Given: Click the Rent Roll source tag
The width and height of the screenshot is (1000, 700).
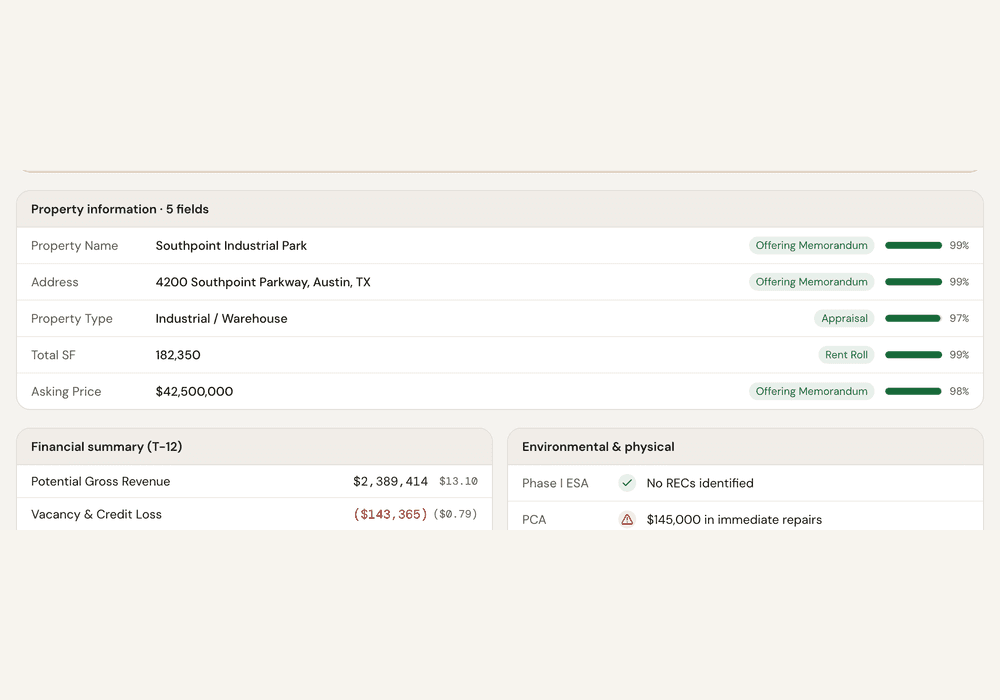Looking at the screenshot, I should [846, 354].
